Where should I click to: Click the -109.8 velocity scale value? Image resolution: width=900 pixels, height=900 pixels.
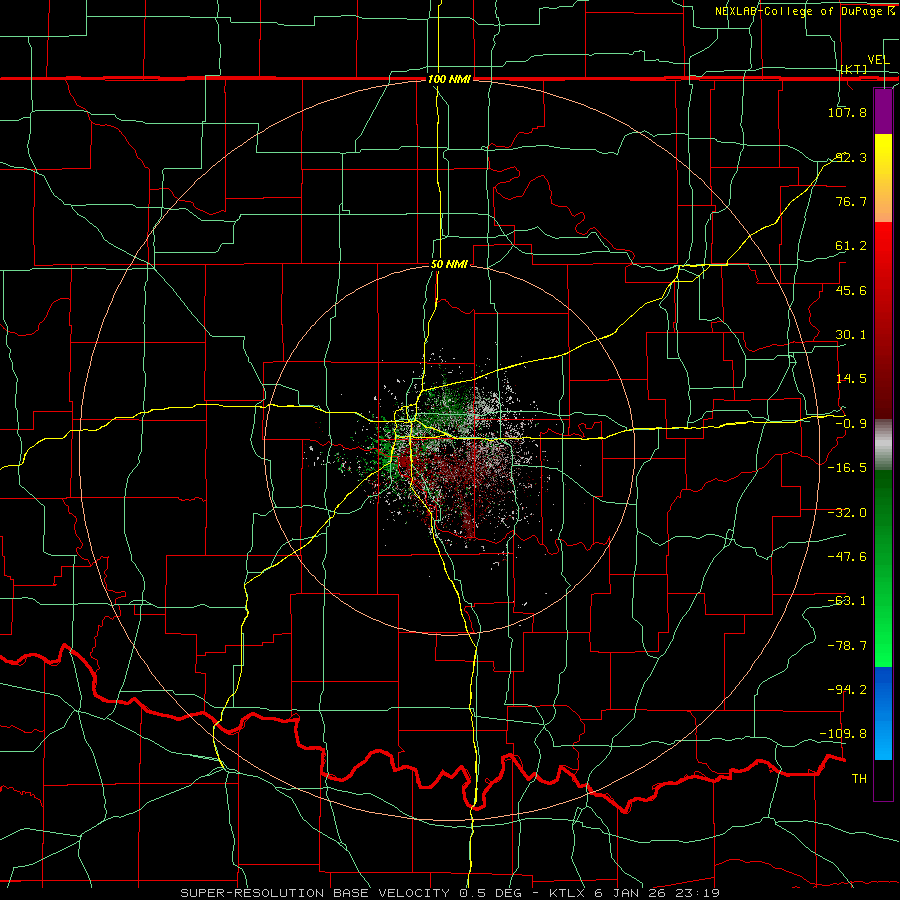(x=844, y=734)
